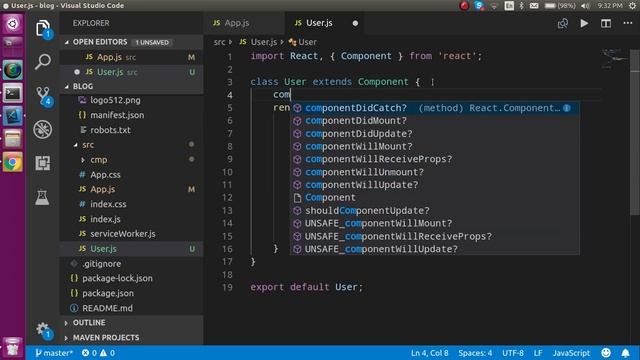Click User.js breadcrumb in editor path

(258, 42)
